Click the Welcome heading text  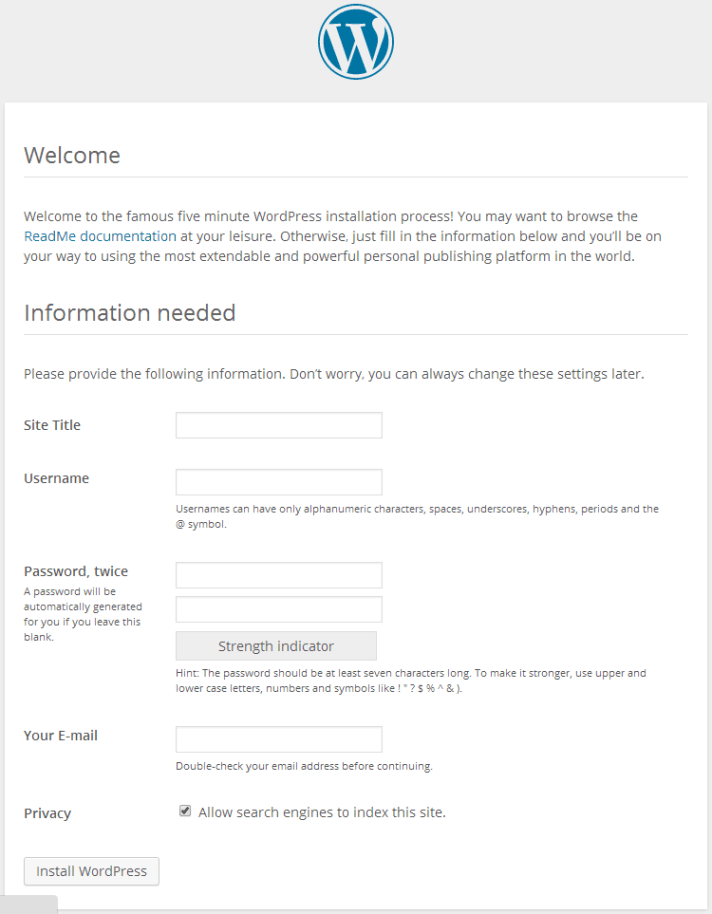(x=71, y=155)
